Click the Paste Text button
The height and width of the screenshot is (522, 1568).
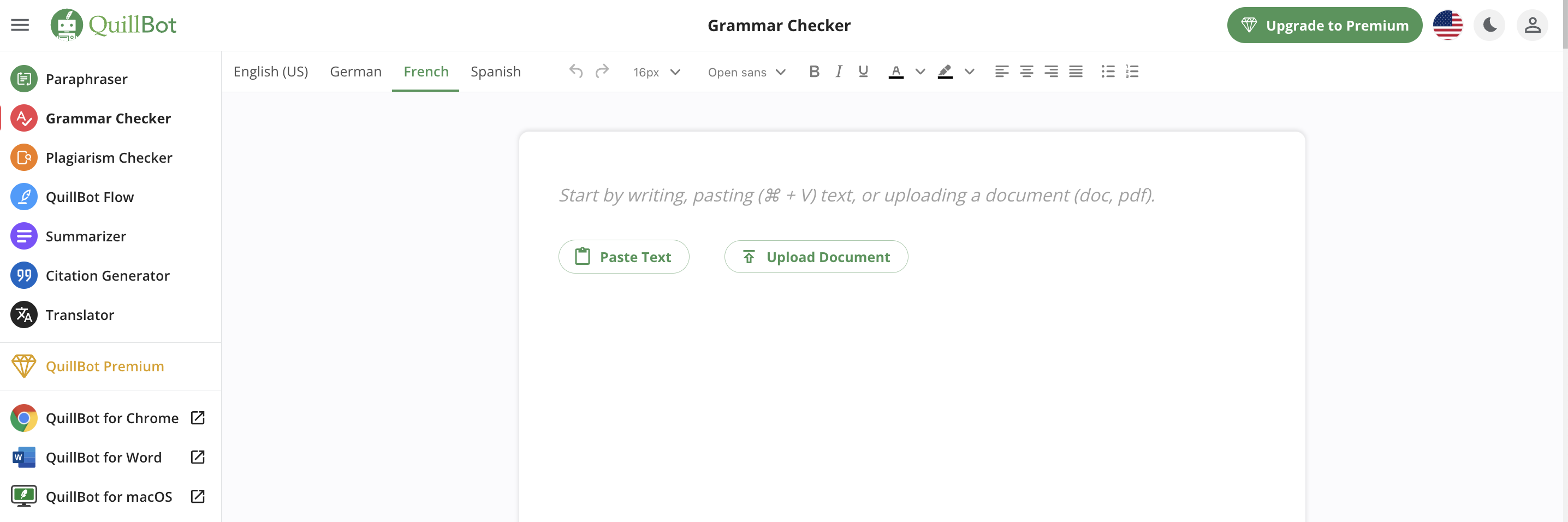click(x=624, y=257)
